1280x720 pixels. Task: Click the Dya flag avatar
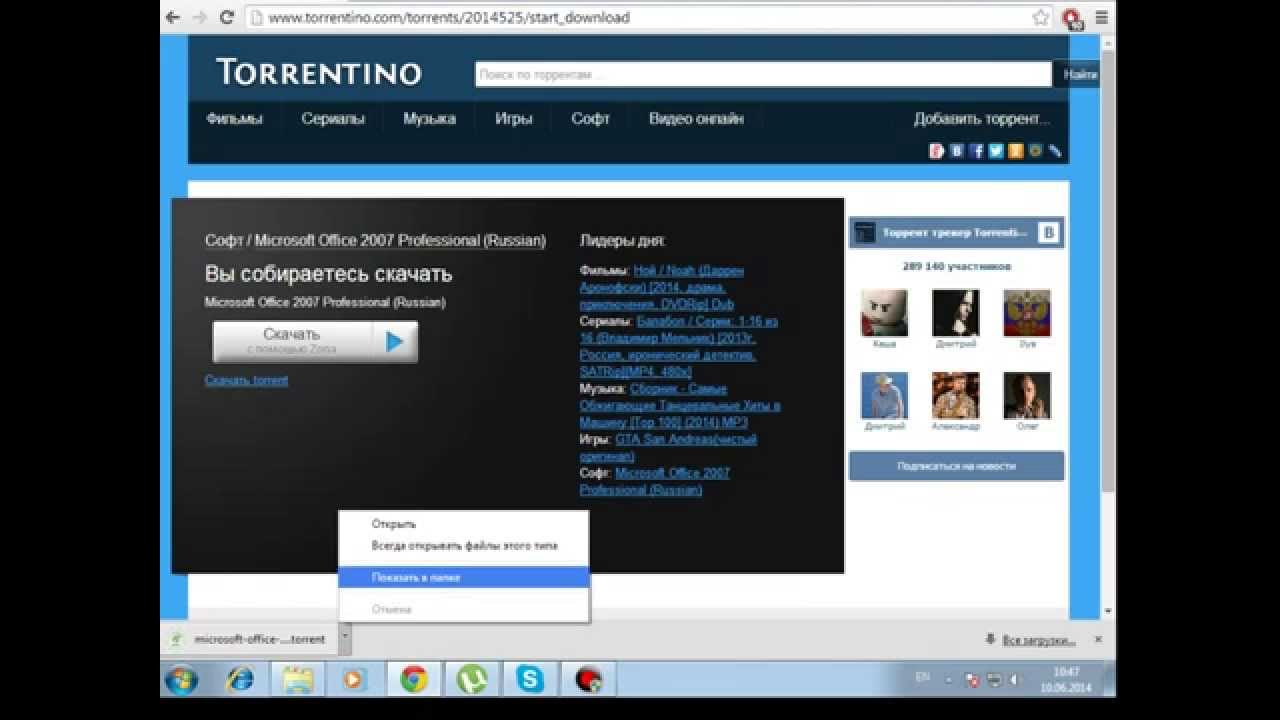[x=1027, y=312]
